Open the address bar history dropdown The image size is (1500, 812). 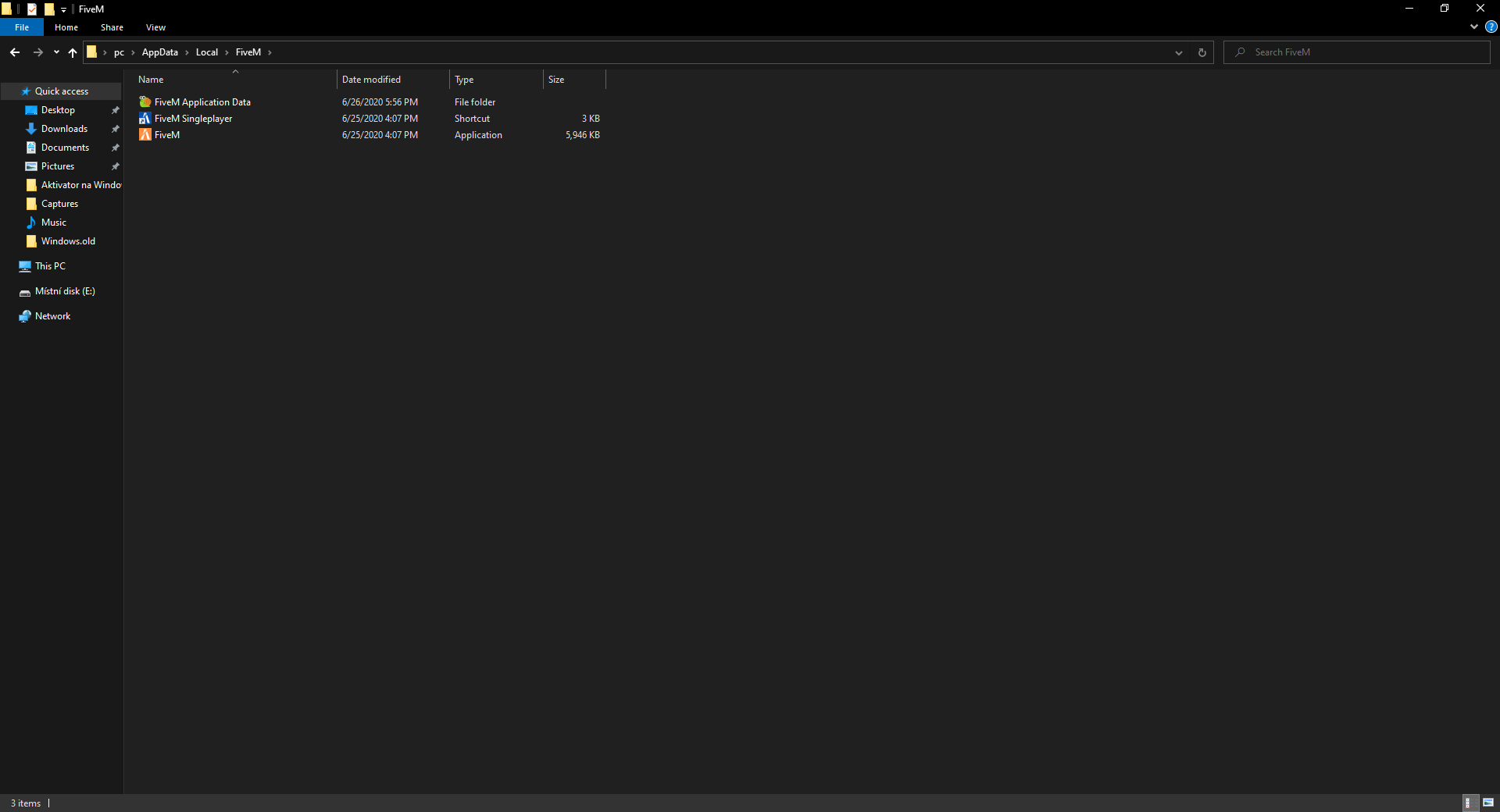click(1179, 52)
